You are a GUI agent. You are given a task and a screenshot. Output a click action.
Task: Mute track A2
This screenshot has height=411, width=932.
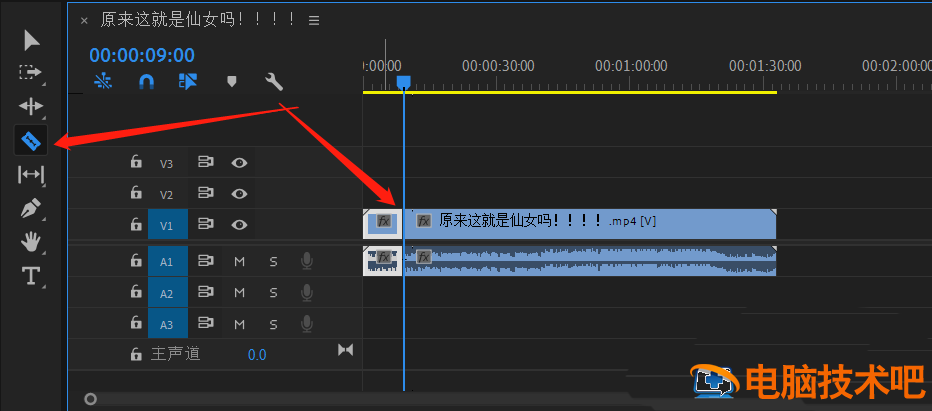(240, 292)
